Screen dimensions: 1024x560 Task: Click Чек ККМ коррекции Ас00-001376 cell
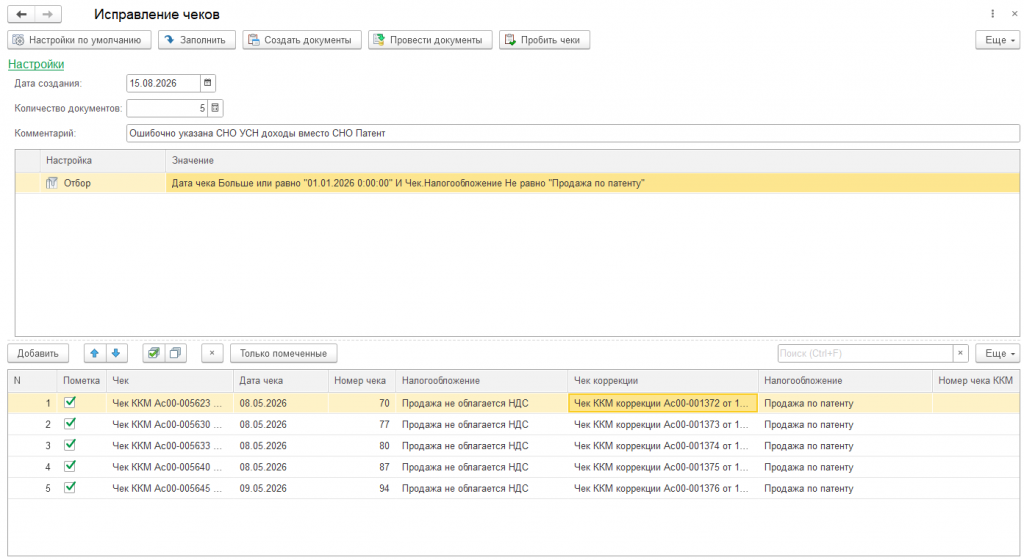pos(663,488)
